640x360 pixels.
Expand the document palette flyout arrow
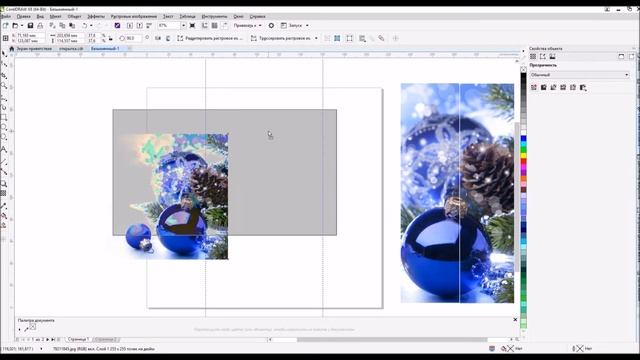[x=20, y=329]
